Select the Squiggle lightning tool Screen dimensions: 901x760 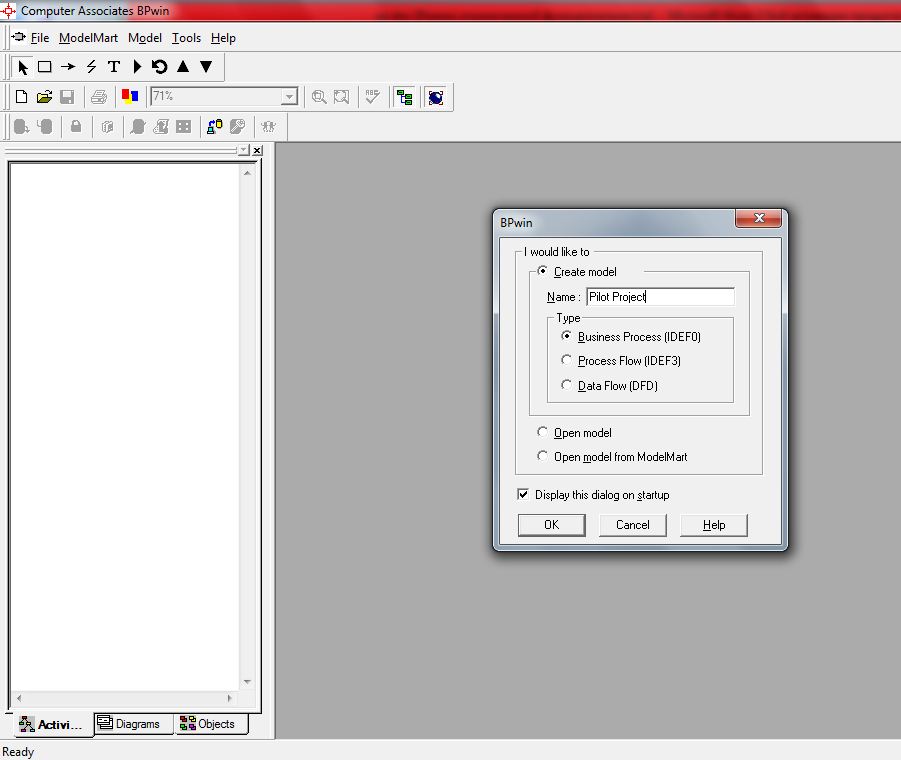(91, 67)
